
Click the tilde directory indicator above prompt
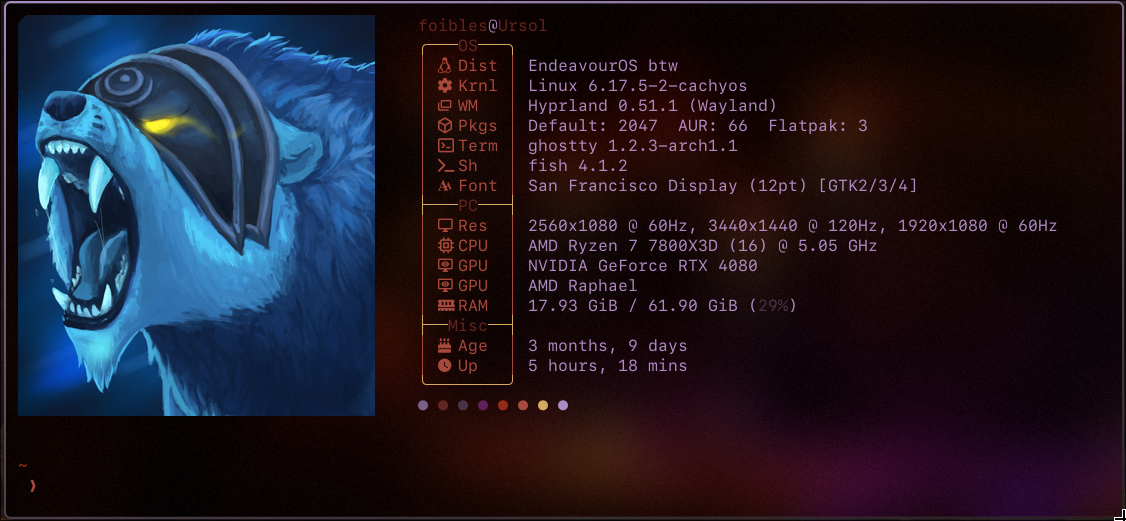click(23, 466)
